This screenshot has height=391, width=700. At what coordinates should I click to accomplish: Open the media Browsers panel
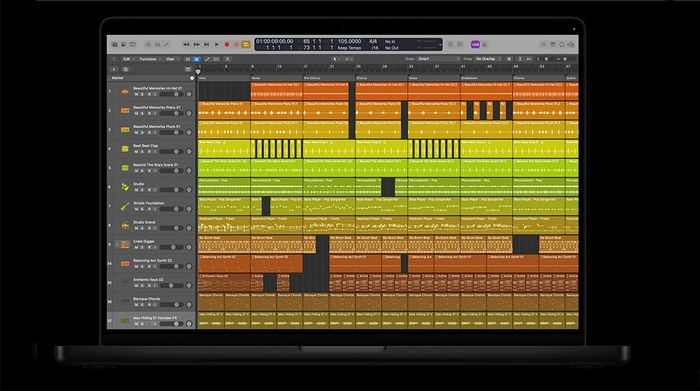point(571,45)
